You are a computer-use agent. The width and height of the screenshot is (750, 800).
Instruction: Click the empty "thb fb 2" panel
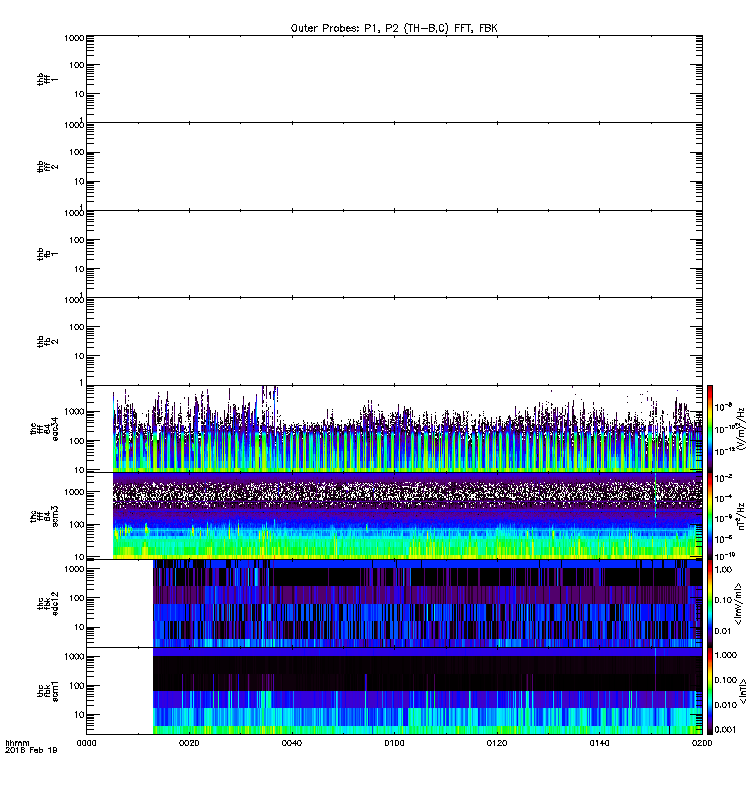394,341
